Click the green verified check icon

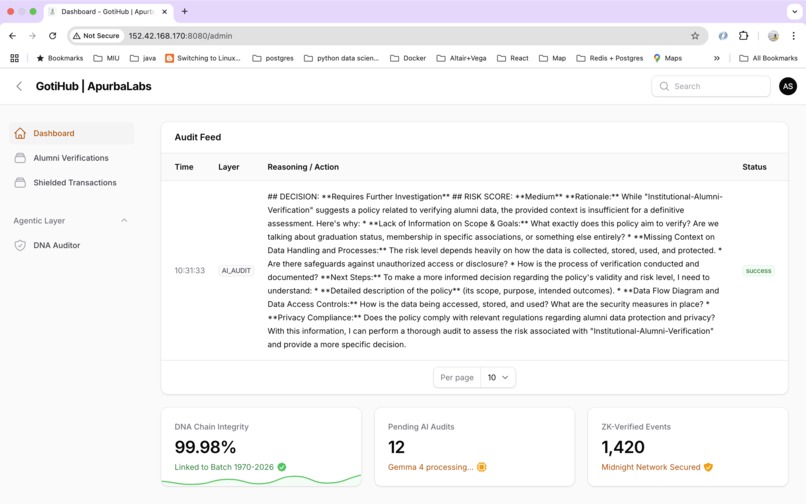[x=282, y=467]
